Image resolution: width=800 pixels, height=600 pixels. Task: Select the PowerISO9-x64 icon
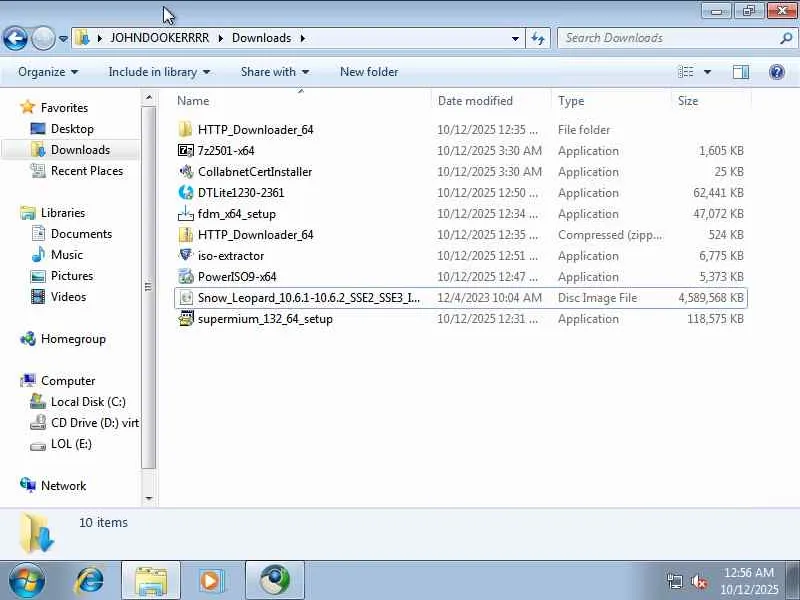pyautogui.click(x=186, y=277)
